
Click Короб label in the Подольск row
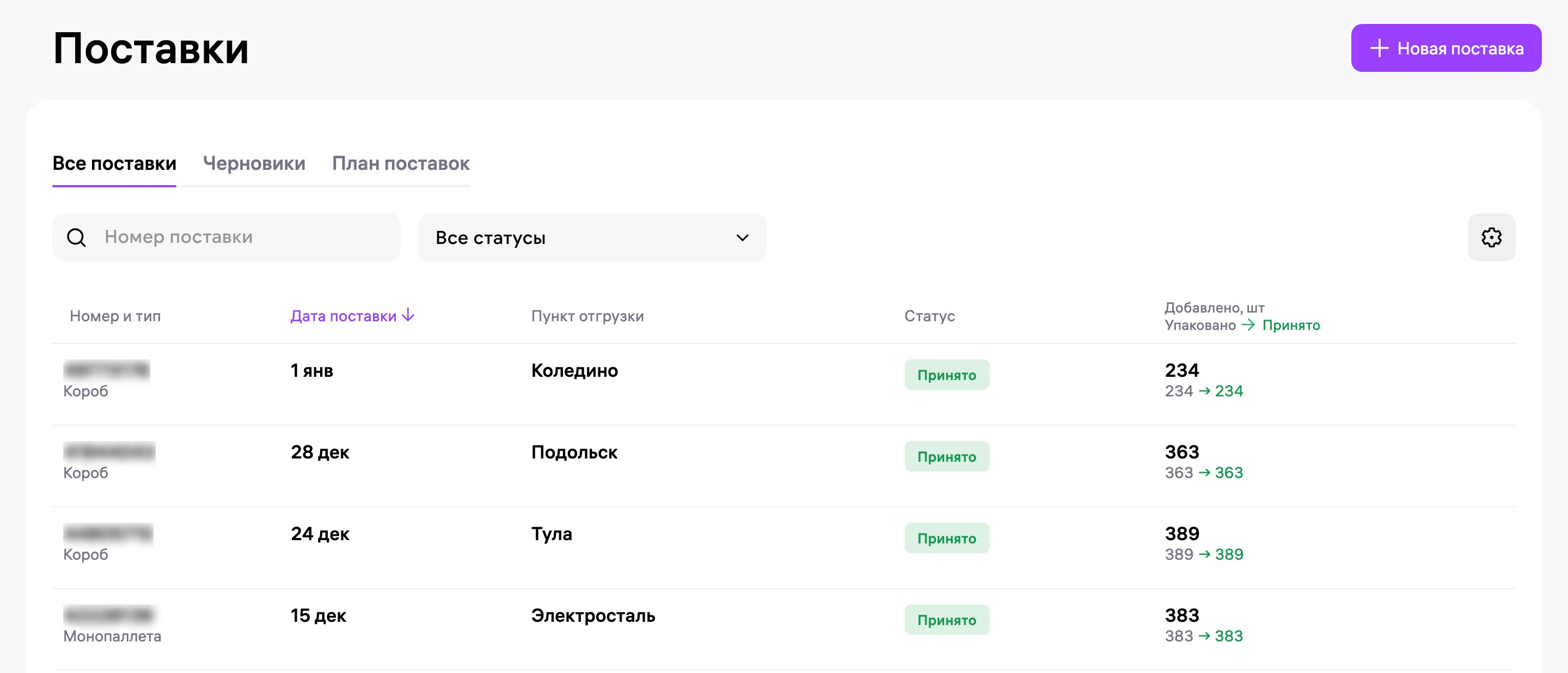pos(86,473)
